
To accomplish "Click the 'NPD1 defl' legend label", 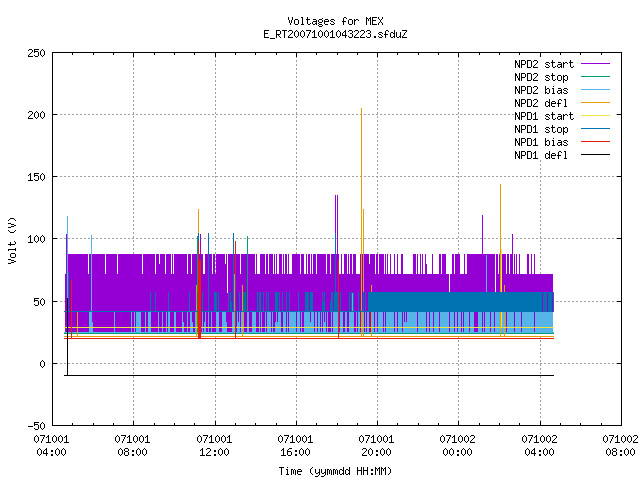I will (541, 156).
